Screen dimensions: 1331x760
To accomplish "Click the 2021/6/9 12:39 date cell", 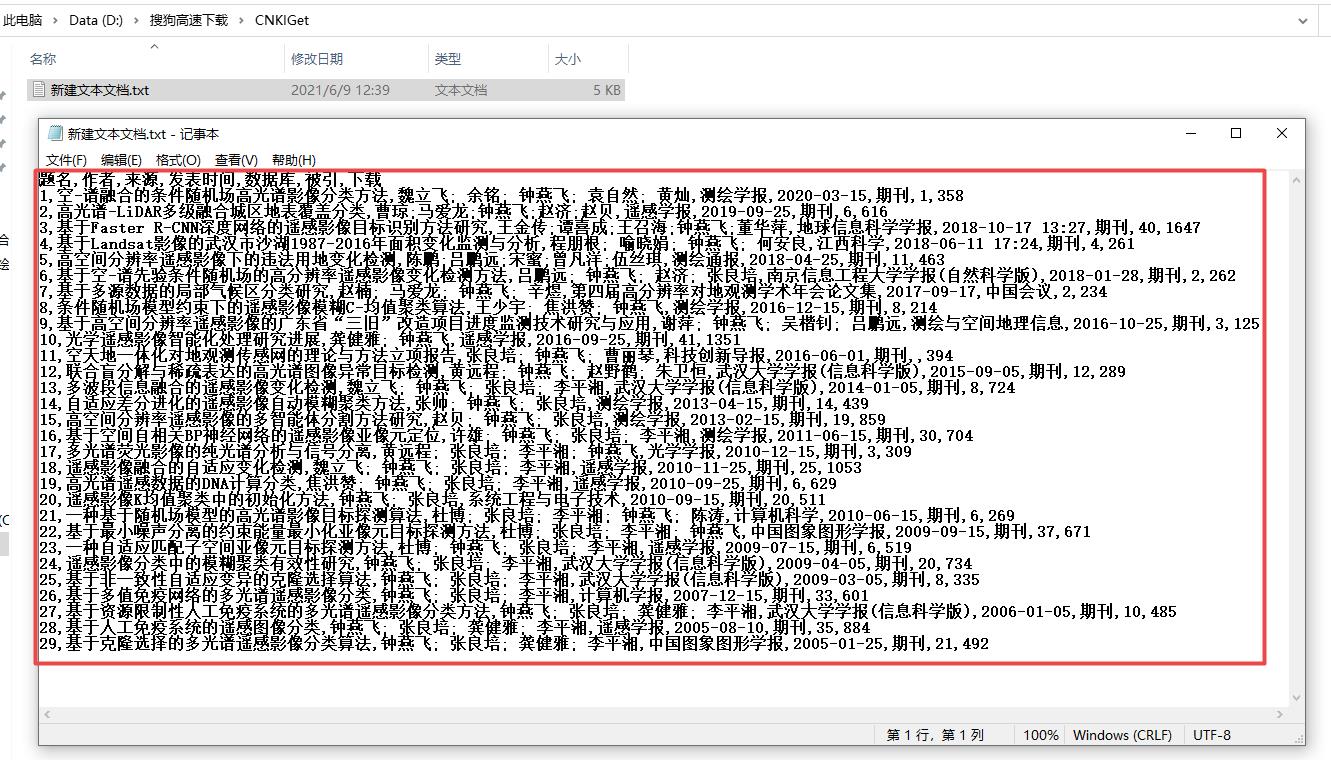I will pyautogui.click(x=340, y=90).
